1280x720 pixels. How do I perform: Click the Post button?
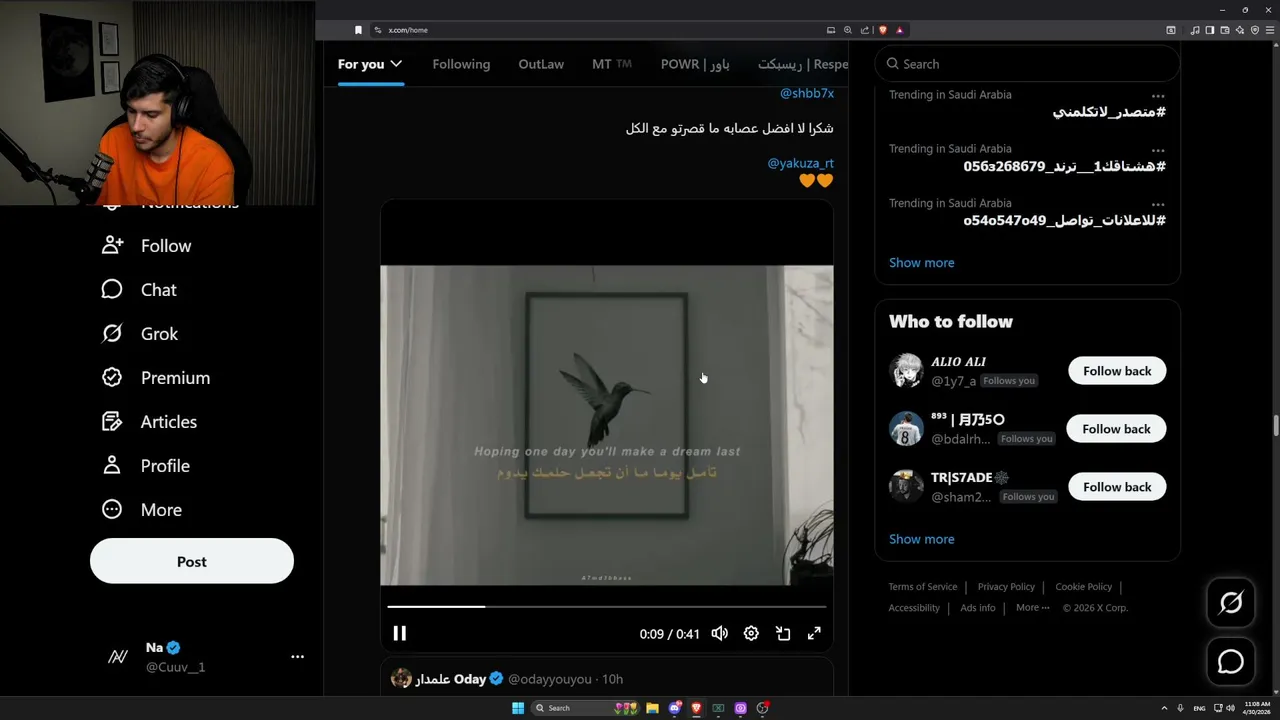click(192, 562)
